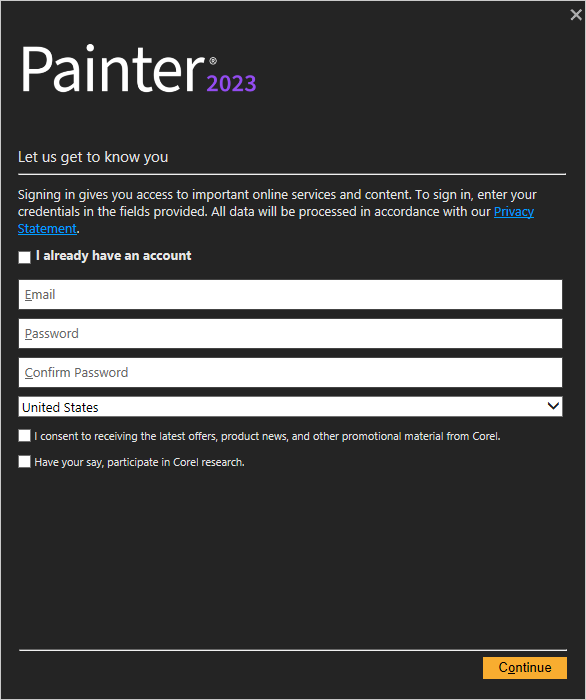Close the Painter 2023 sign-in dialog
The image size is (586, 700).
pyautogui.click(x=576, y=15)
